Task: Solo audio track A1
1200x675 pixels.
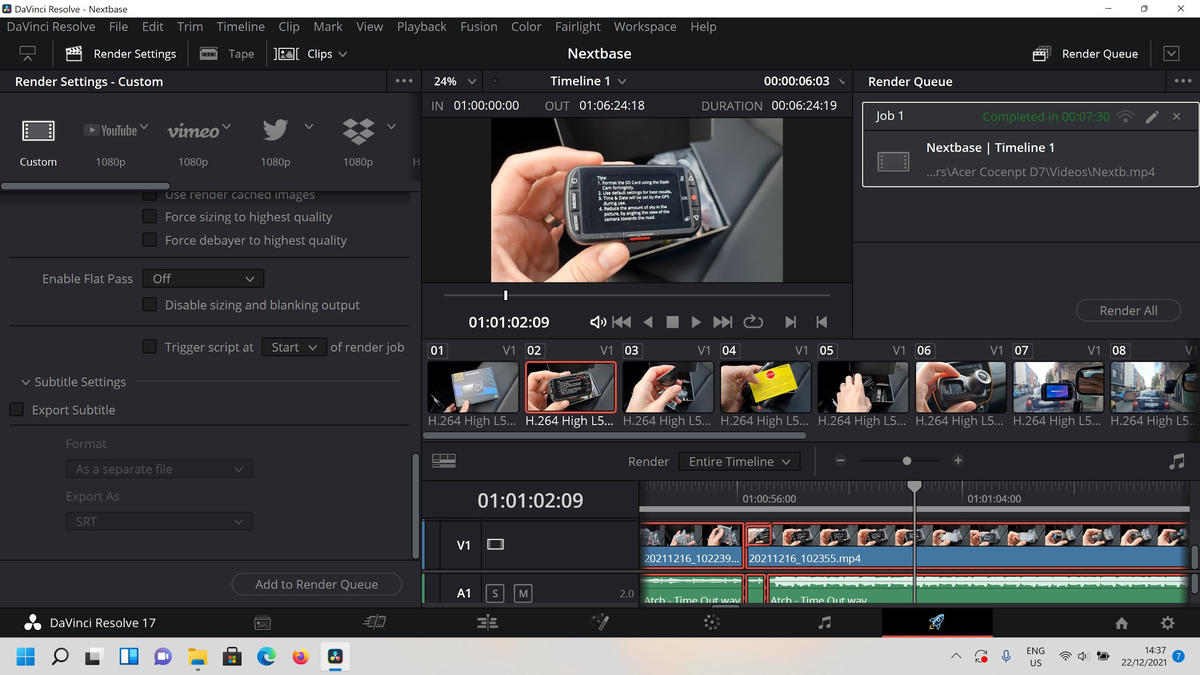Action: [x=494, y=593]
